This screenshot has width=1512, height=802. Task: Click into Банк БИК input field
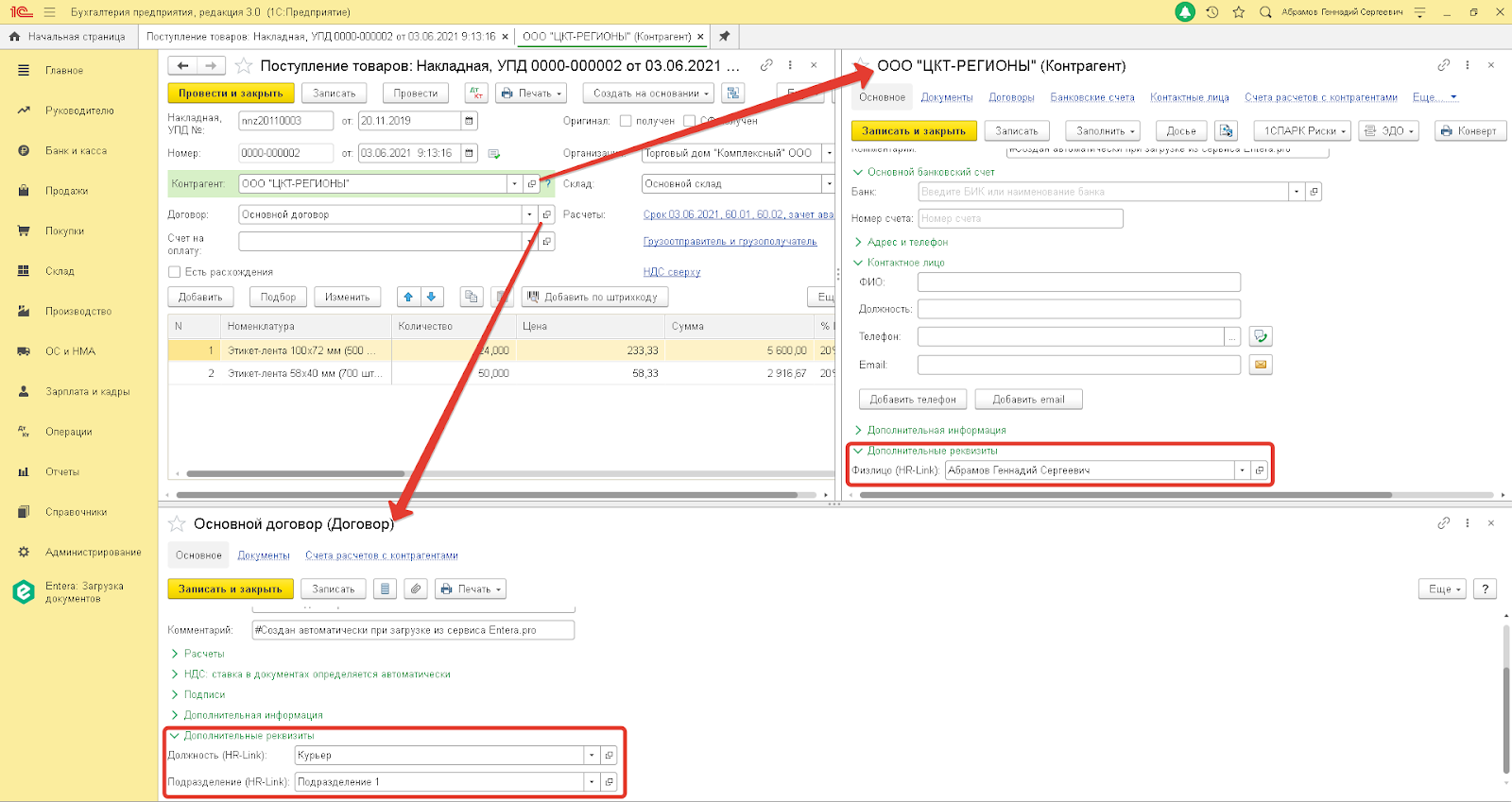click(1104, 192)
